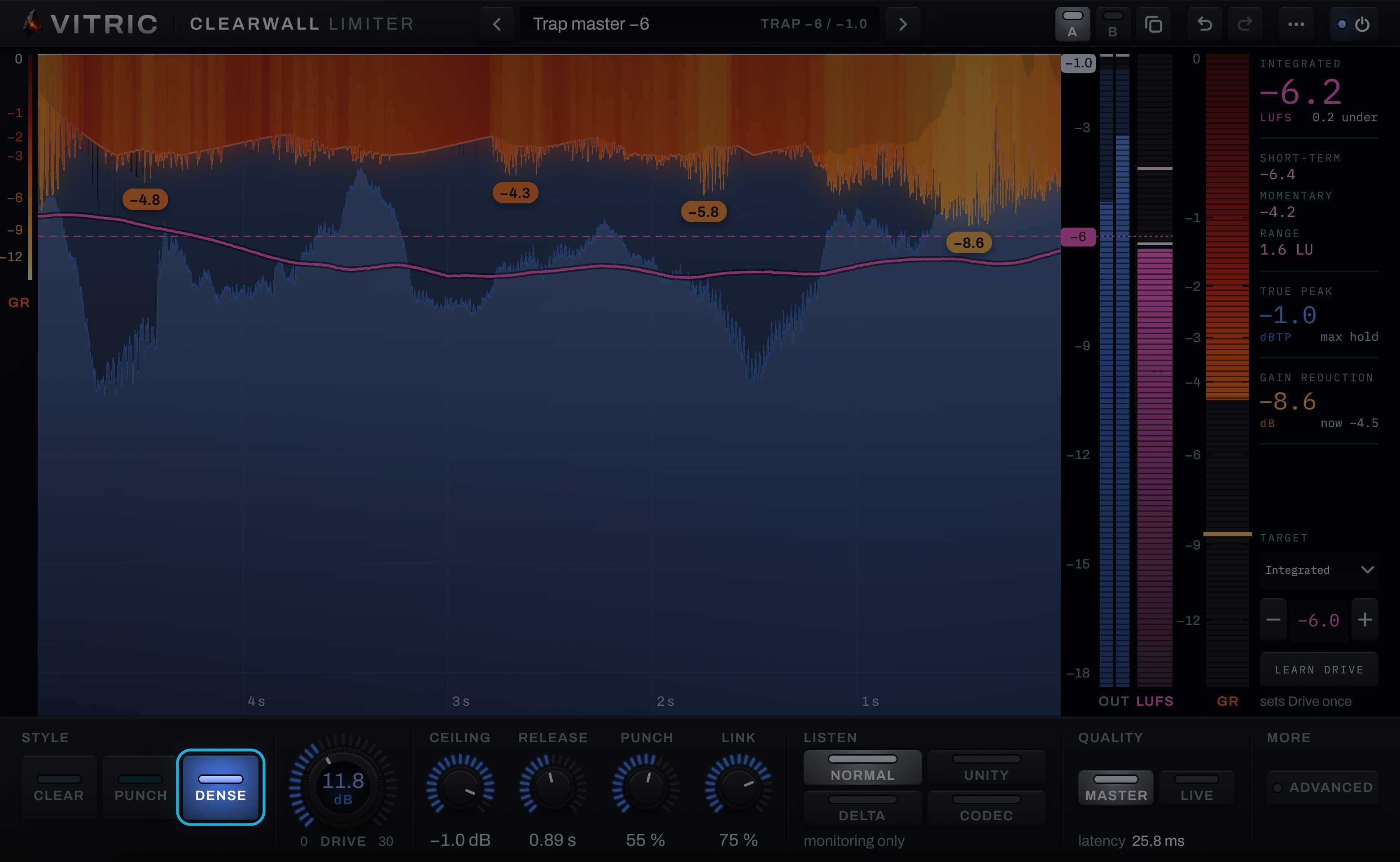Click the –4.3 gain reduction label
The height and width of the screenshot is (862, 1400).
[x=515, y=193]
